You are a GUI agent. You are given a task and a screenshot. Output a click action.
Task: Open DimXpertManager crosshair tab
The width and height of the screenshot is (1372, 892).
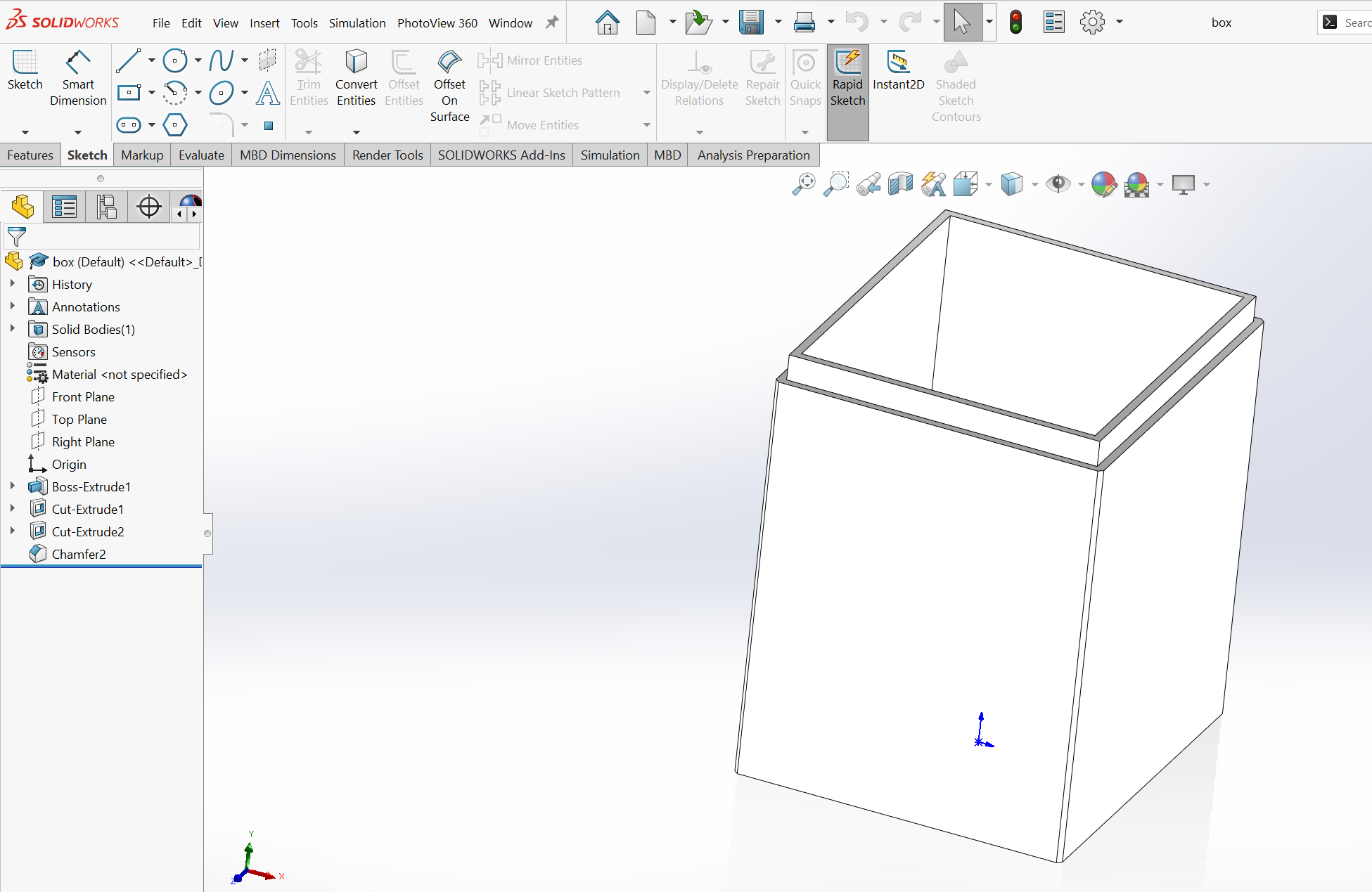click(x=149, y=207)
